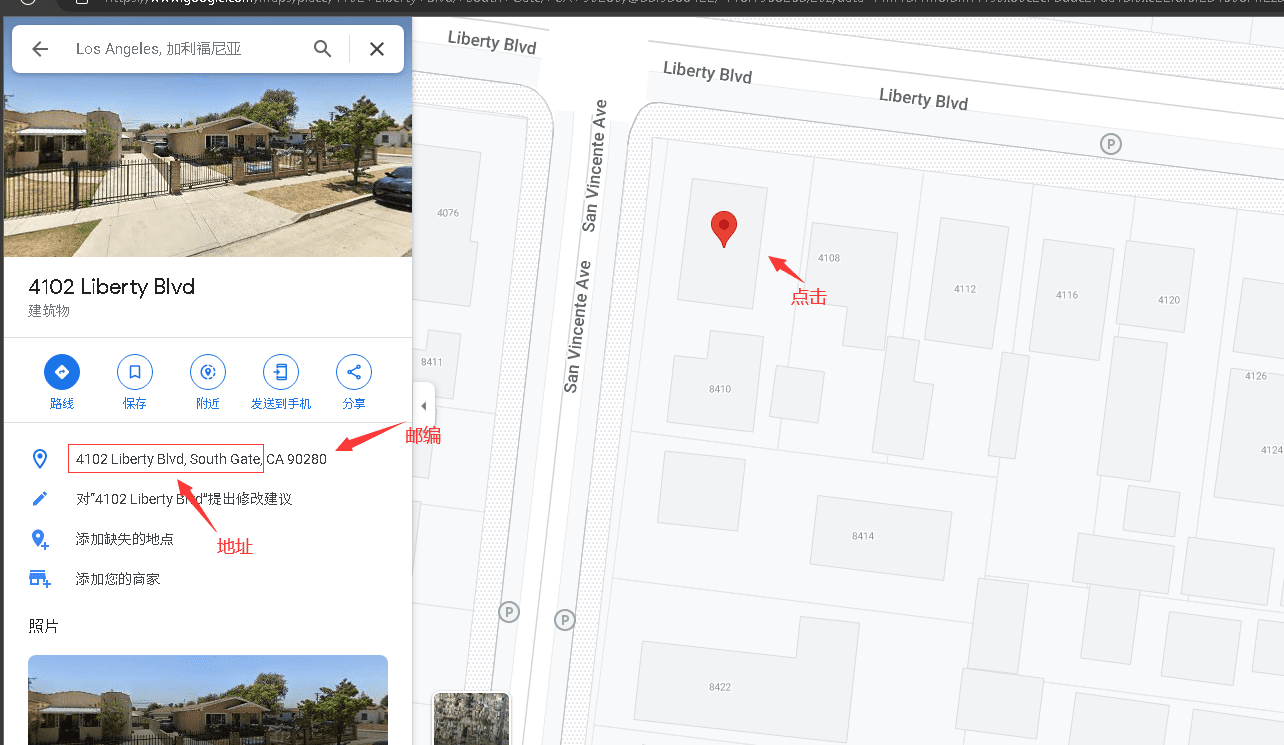Click the magnifier search icon
The width and height of the screenshot is (1284, 745).
pos(322,49)
